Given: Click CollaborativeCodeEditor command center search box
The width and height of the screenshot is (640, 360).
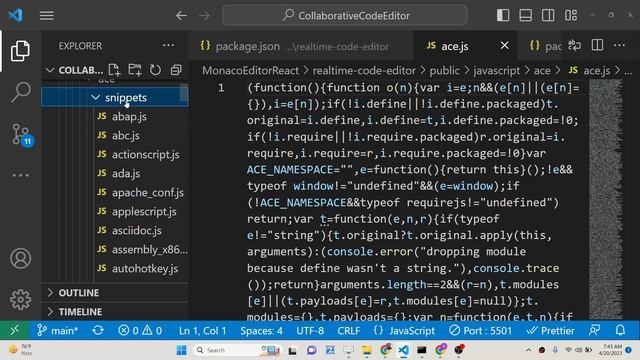Looking at the screenshot, I should click(345, 16).
